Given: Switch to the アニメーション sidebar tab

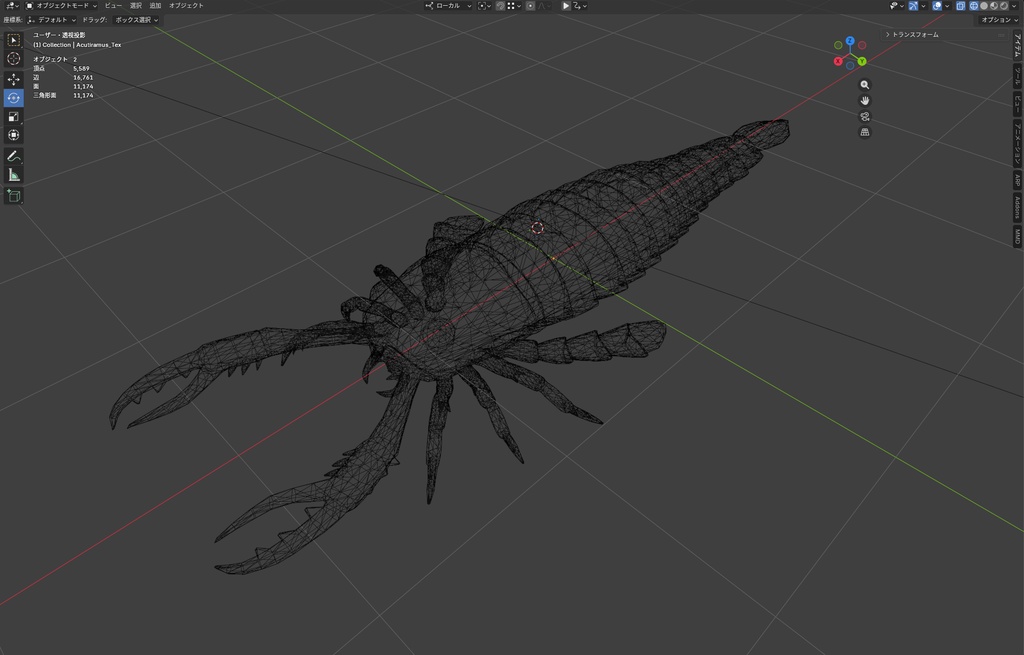Looking at the screenshot, I should click(1017, 143).
